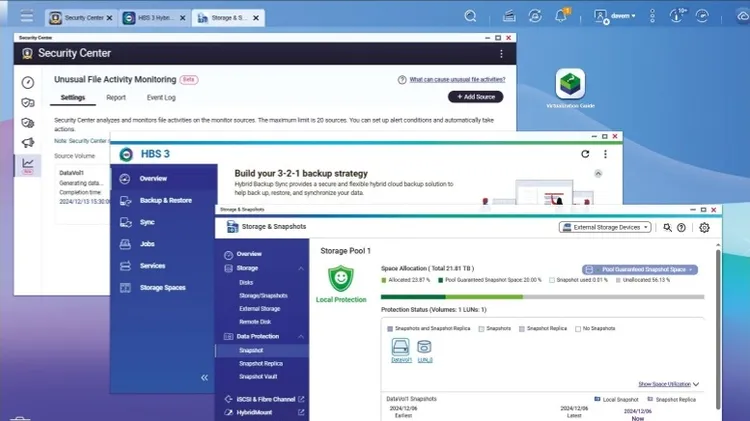Select Snapshot under Data Protection
This screenshot has width=750, height=421.
262,351
